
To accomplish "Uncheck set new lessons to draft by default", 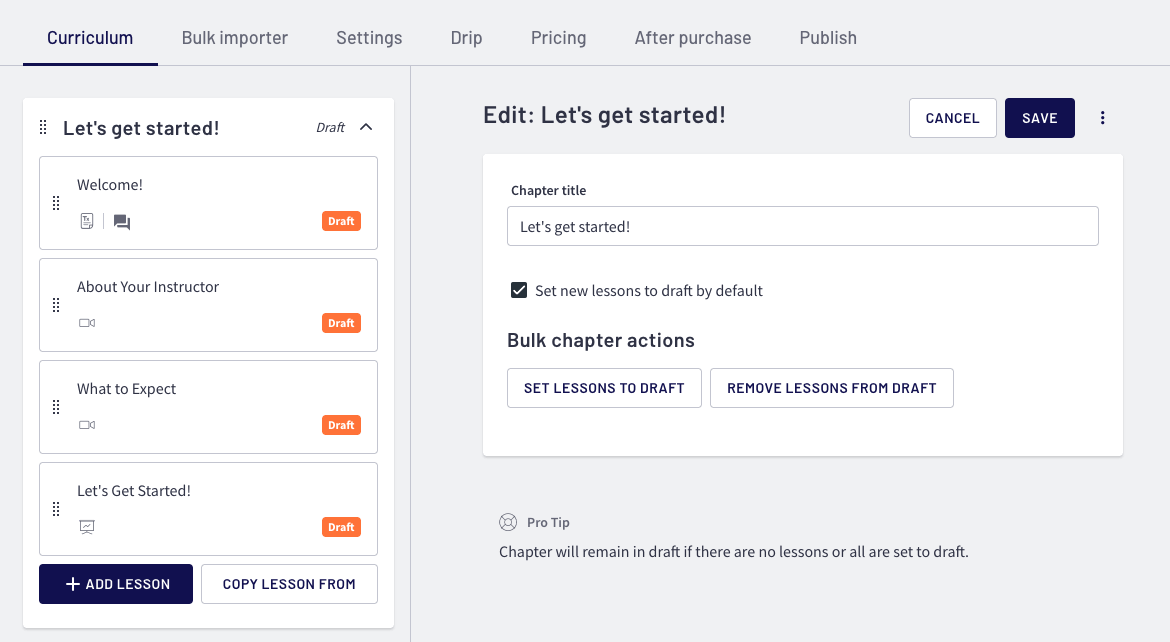I will (519, 289).
